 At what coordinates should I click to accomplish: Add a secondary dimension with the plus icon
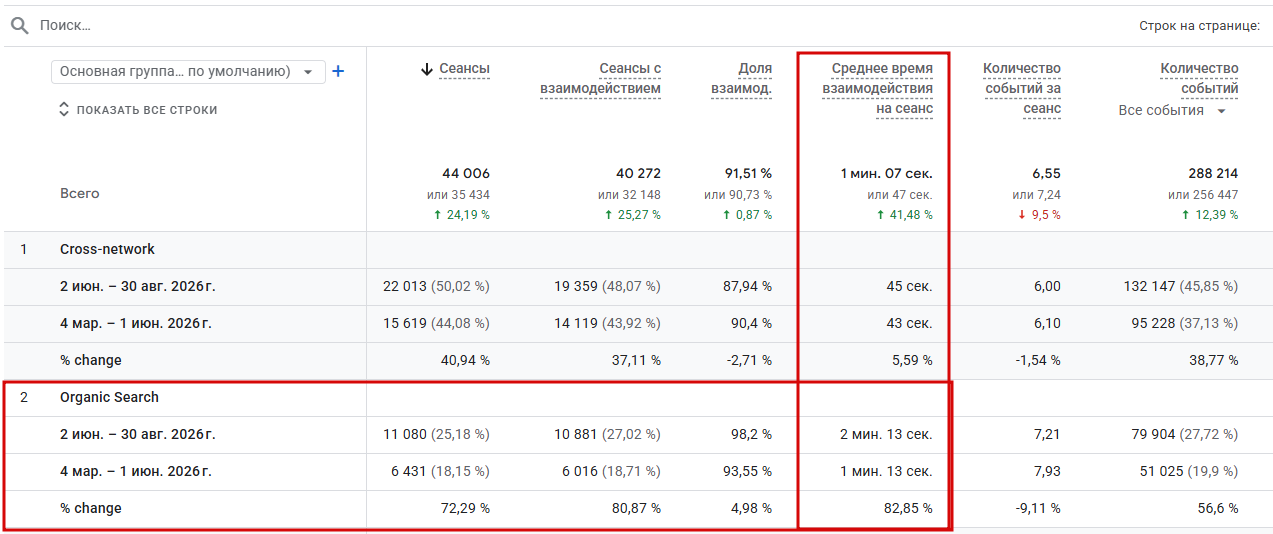click(x=338, y=71)
